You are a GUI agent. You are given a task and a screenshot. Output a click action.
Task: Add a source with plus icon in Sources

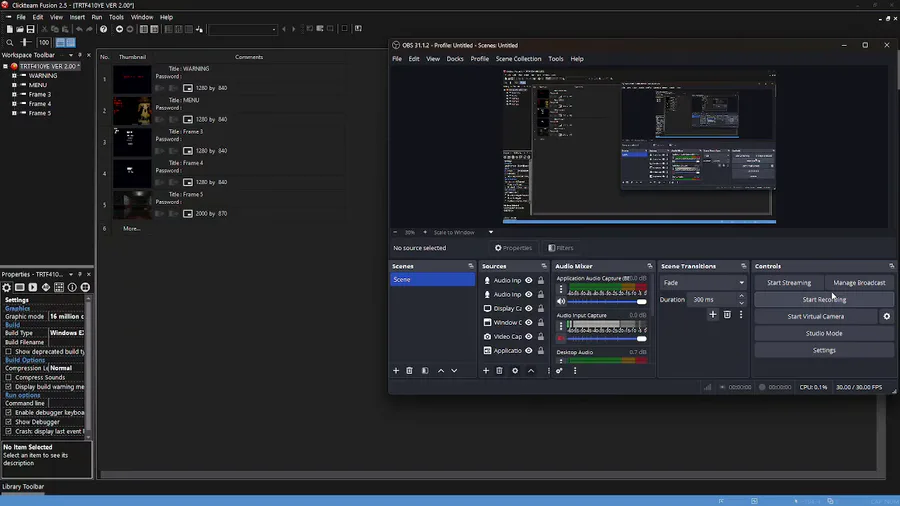click(486, 371)
